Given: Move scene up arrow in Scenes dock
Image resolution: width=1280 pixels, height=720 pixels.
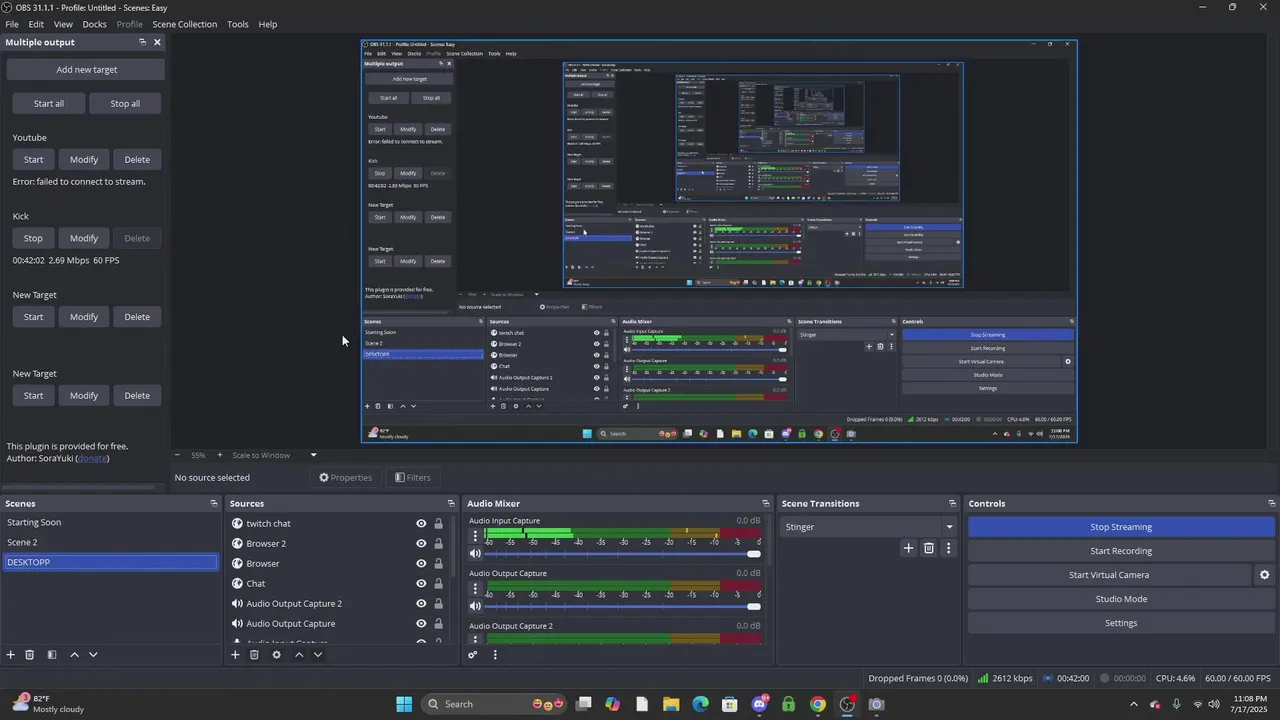Looking at the screenshot, I should 74,655.
